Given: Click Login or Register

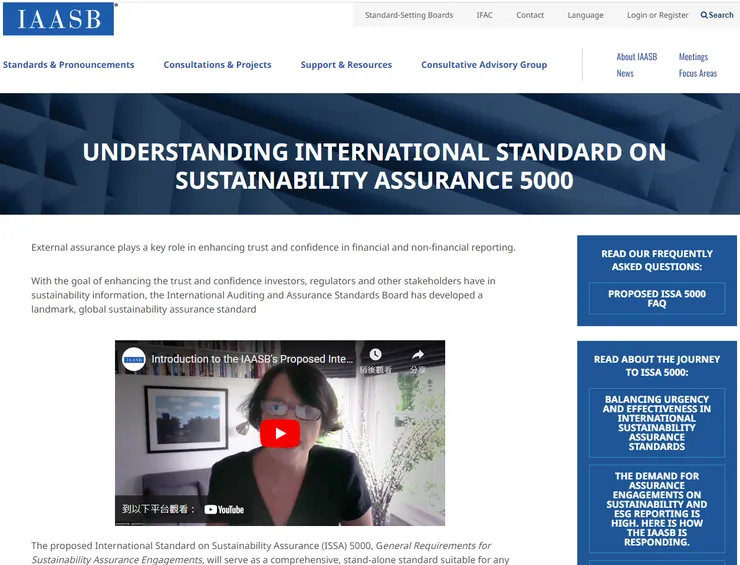Looking at the screenshot, I should tap(657, 15).
